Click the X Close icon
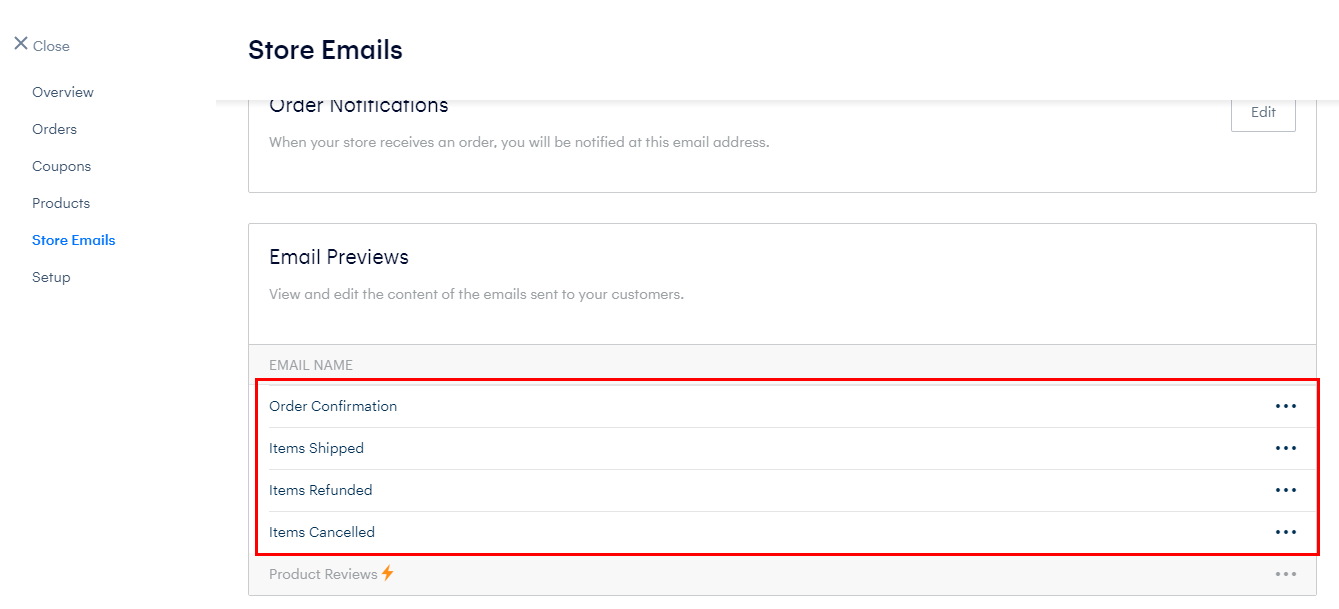1339x609 pixels. coord(20,44)
